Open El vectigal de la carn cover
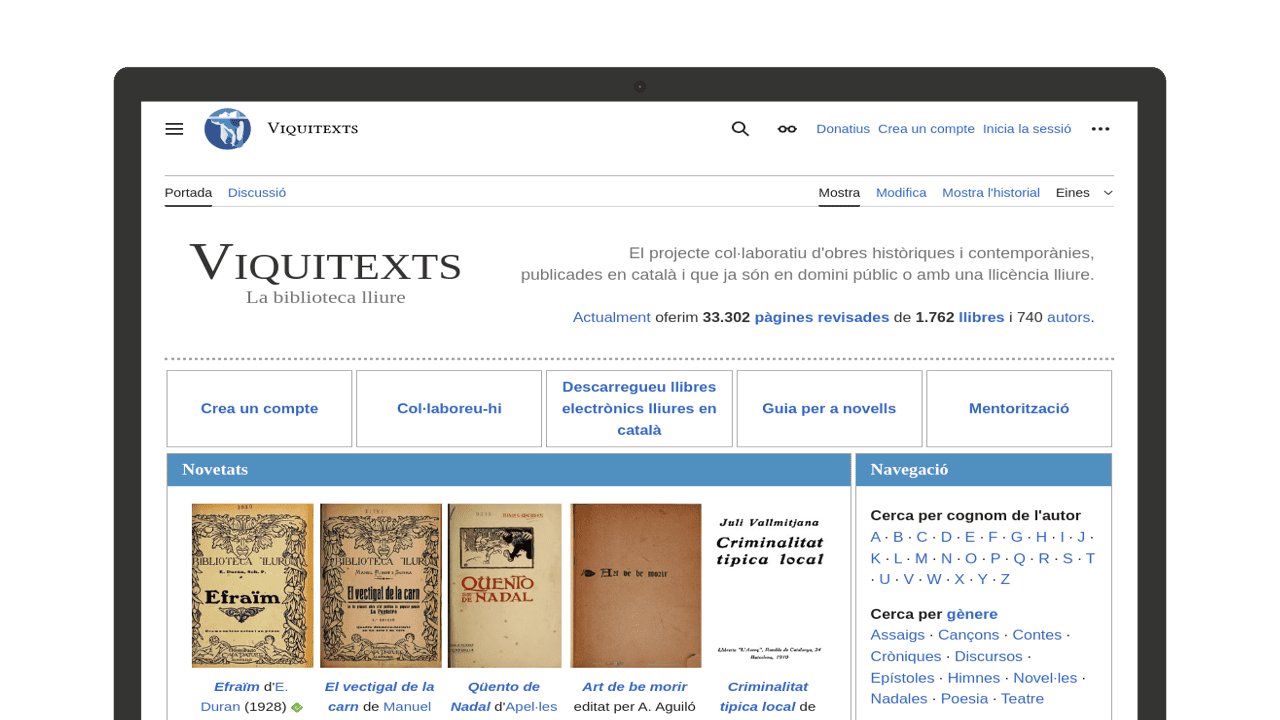This screenshot has height=720, width=1280. [x=381, y=585]
